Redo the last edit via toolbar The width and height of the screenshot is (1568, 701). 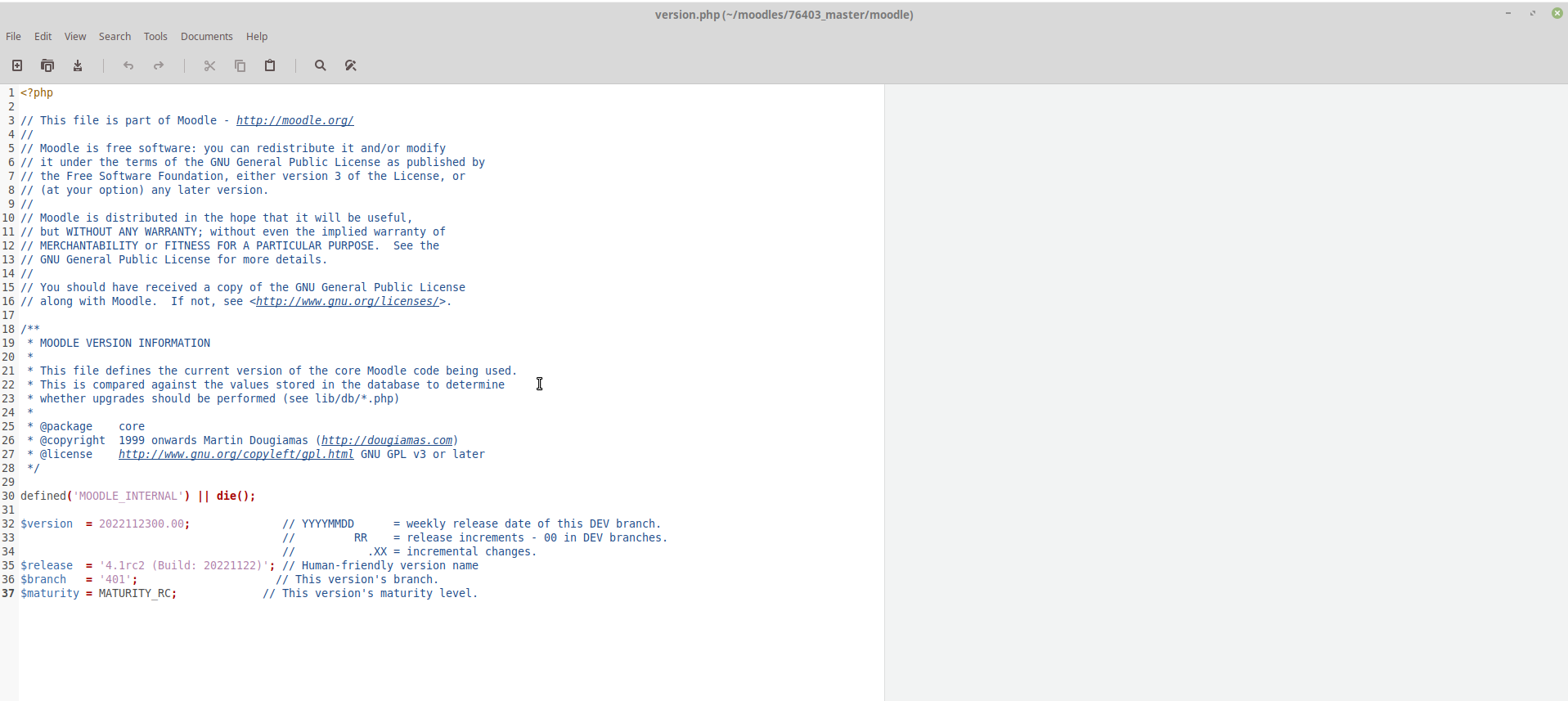coord(159,65)
